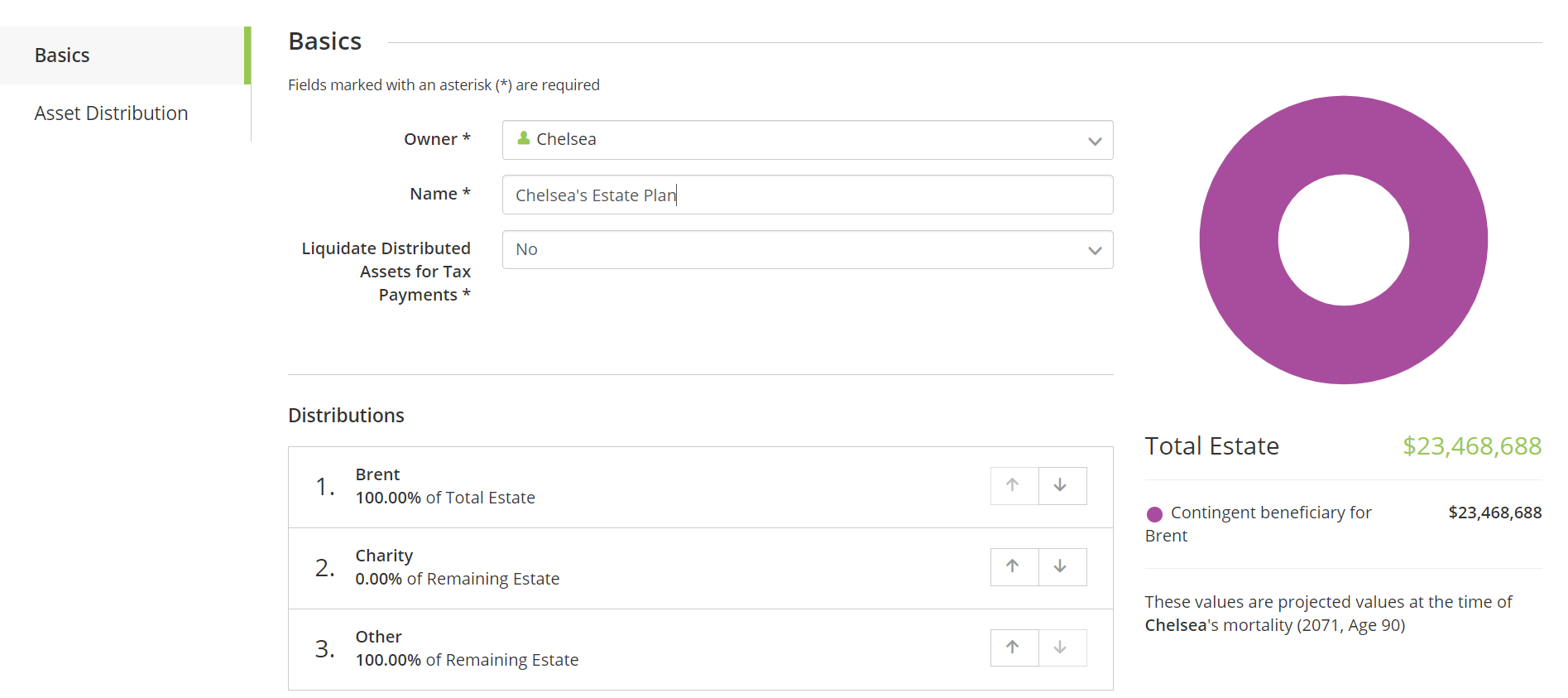Image resolution: width=1568 pixels, height=698 pixels.
Task: Click the down arrow for Other
Action: point(1062,647)
